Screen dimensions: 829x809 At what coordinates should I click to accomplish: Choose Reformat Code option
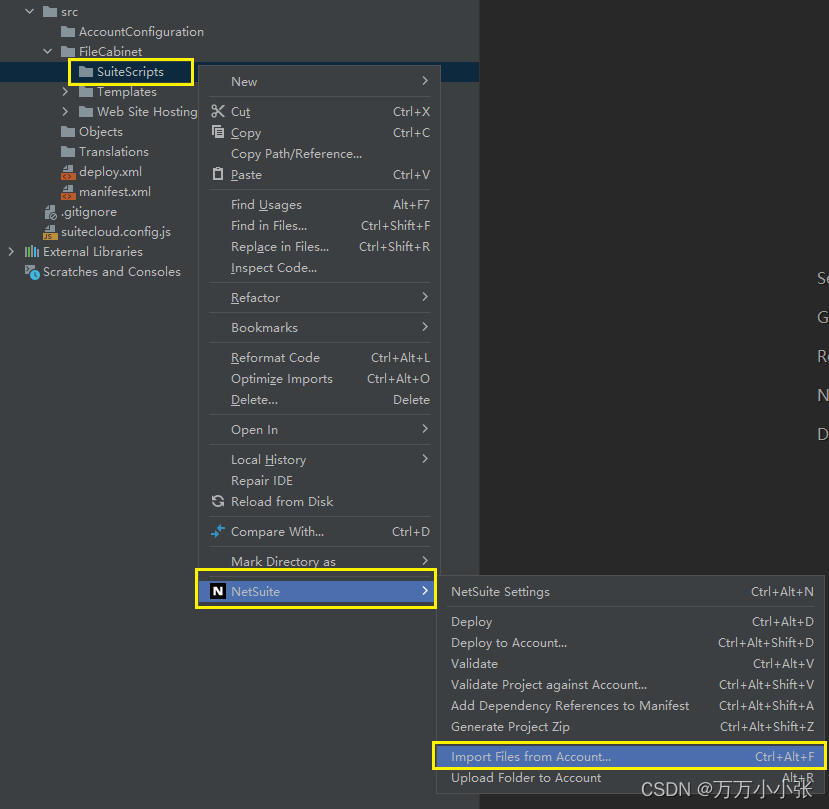pos(319,357)
